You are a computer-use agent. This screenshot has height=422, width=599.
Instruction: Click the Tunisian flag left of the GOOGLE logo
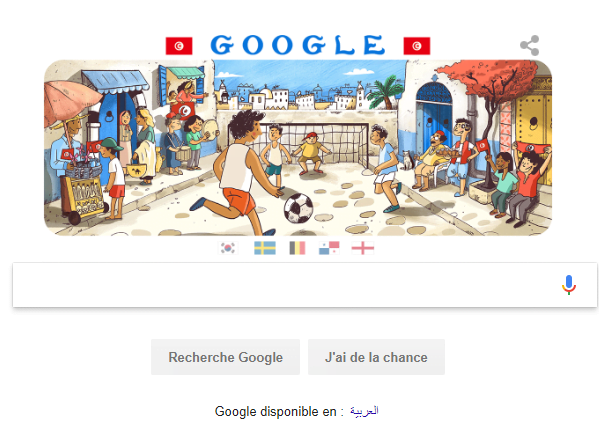pos(179,46)
